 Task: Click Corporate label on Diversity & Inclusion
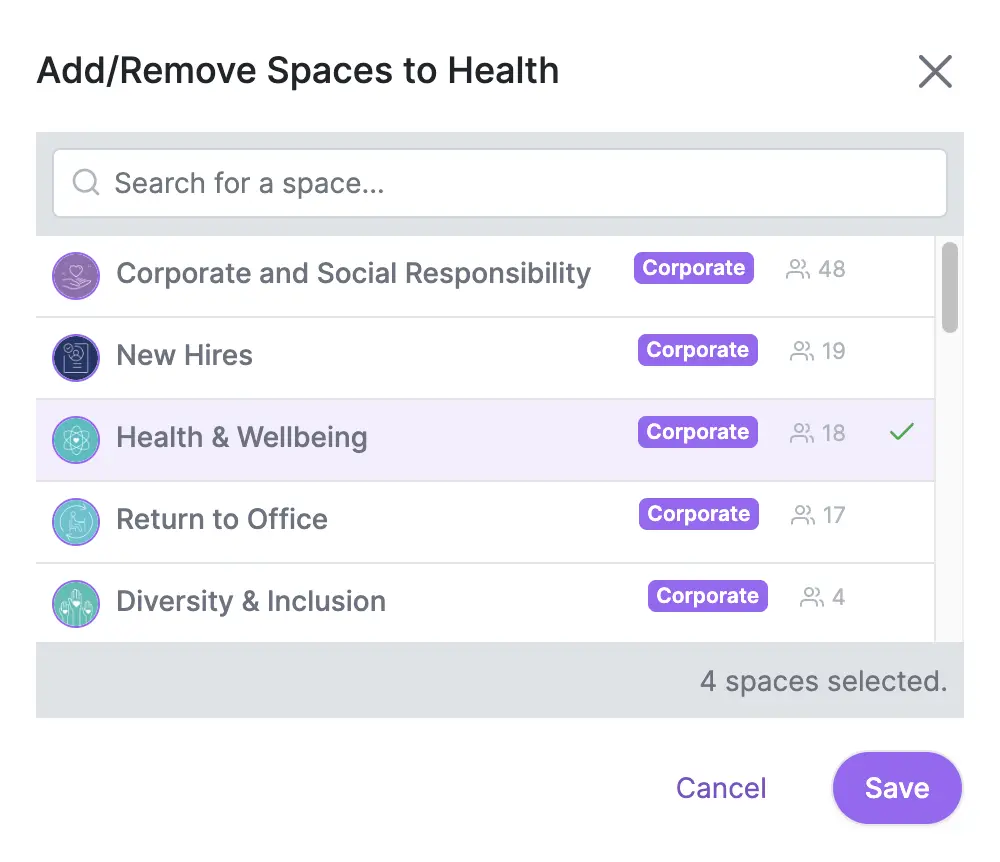click(x=708, y=595)
